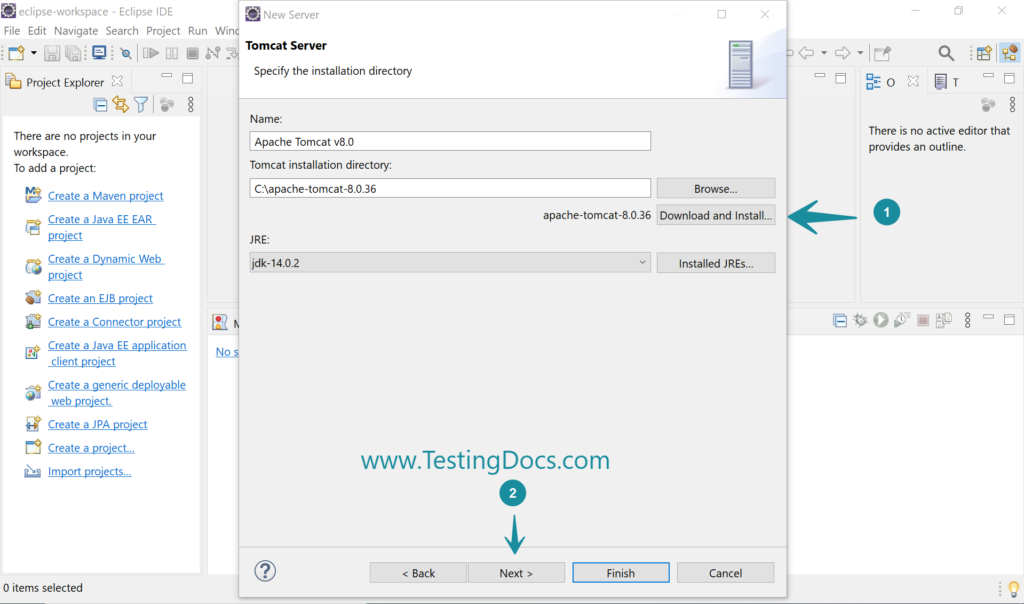Open the Project Explorer filters icon
This screenshot has height=604, width=1024.
coord(141,104)
